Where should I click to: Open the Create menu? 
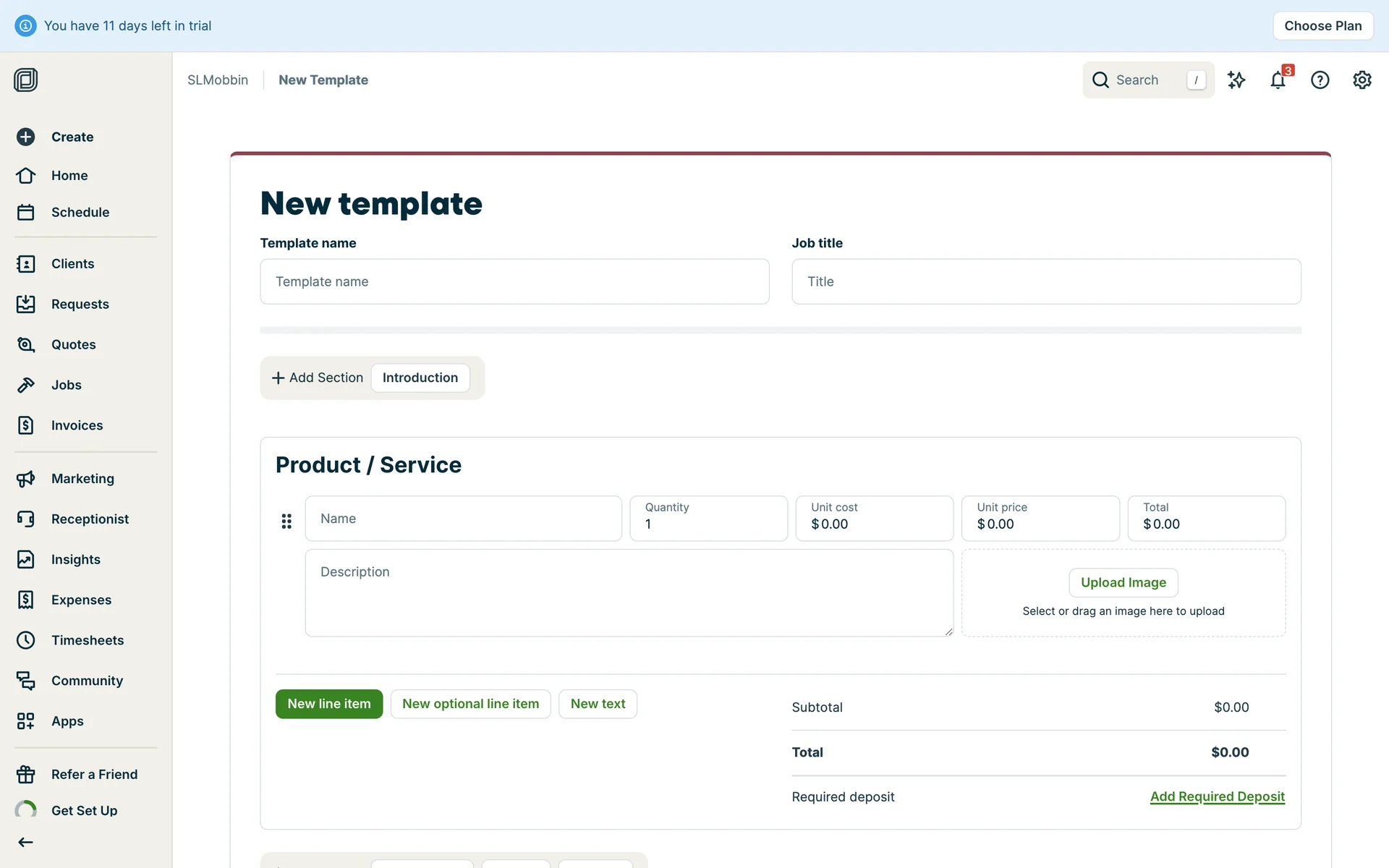72,137
